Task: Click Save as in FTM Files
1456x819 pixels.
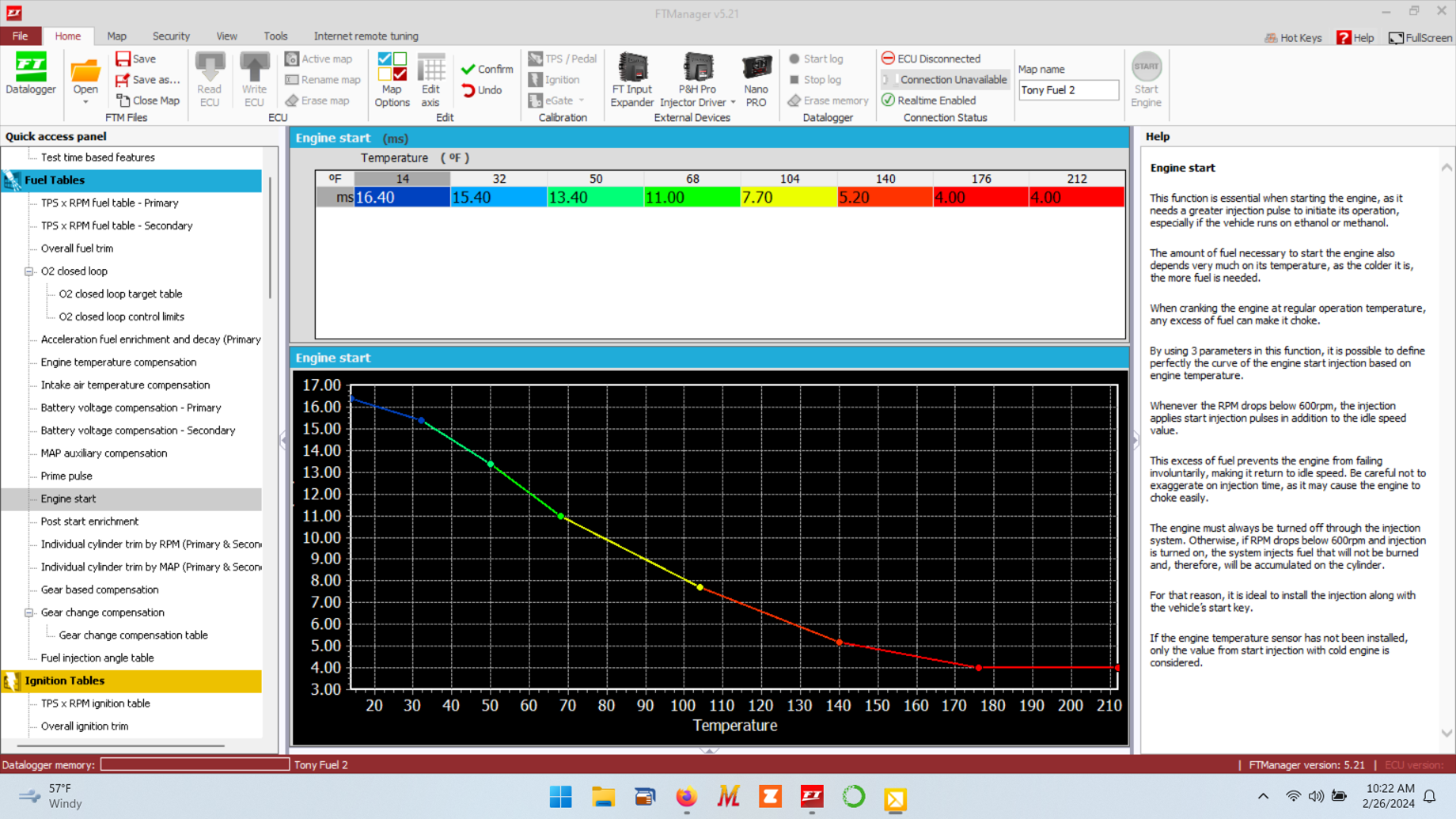Action: point(148,80)
